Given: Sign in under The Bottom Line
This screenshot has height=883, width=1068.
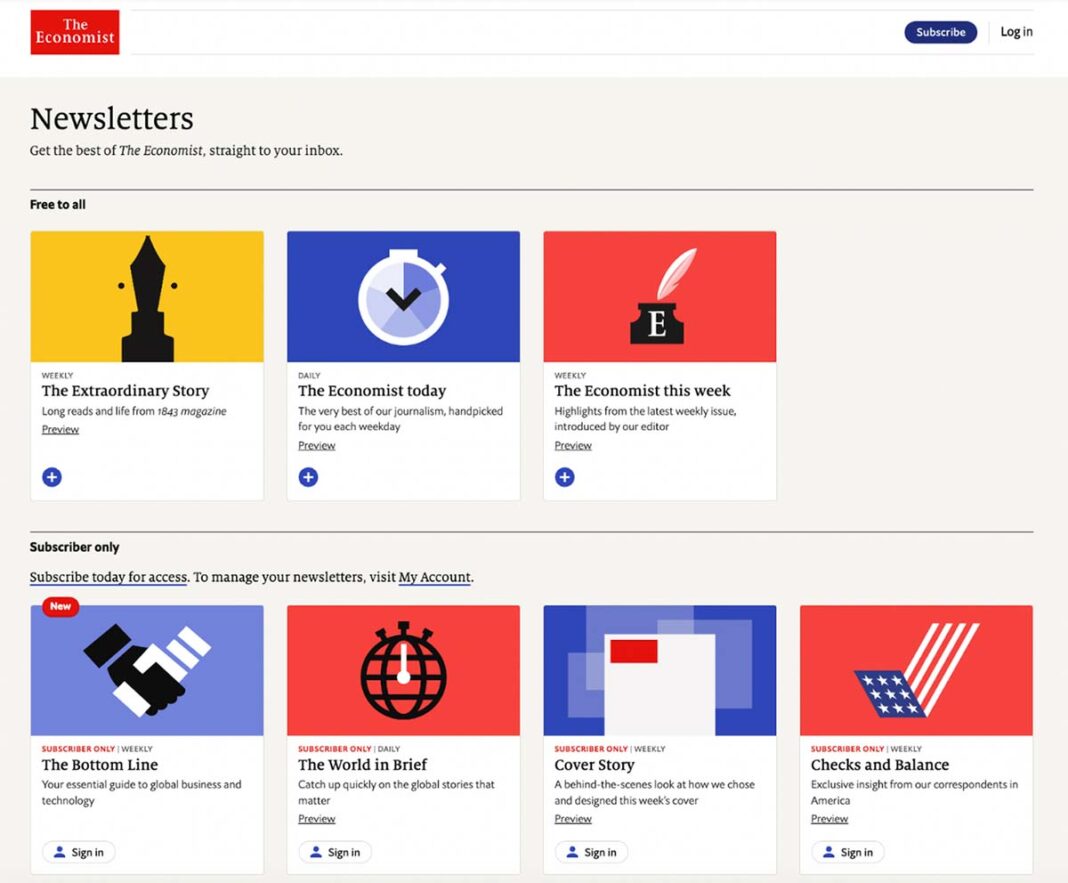Looking at the screenshot, I should (78, 852).
